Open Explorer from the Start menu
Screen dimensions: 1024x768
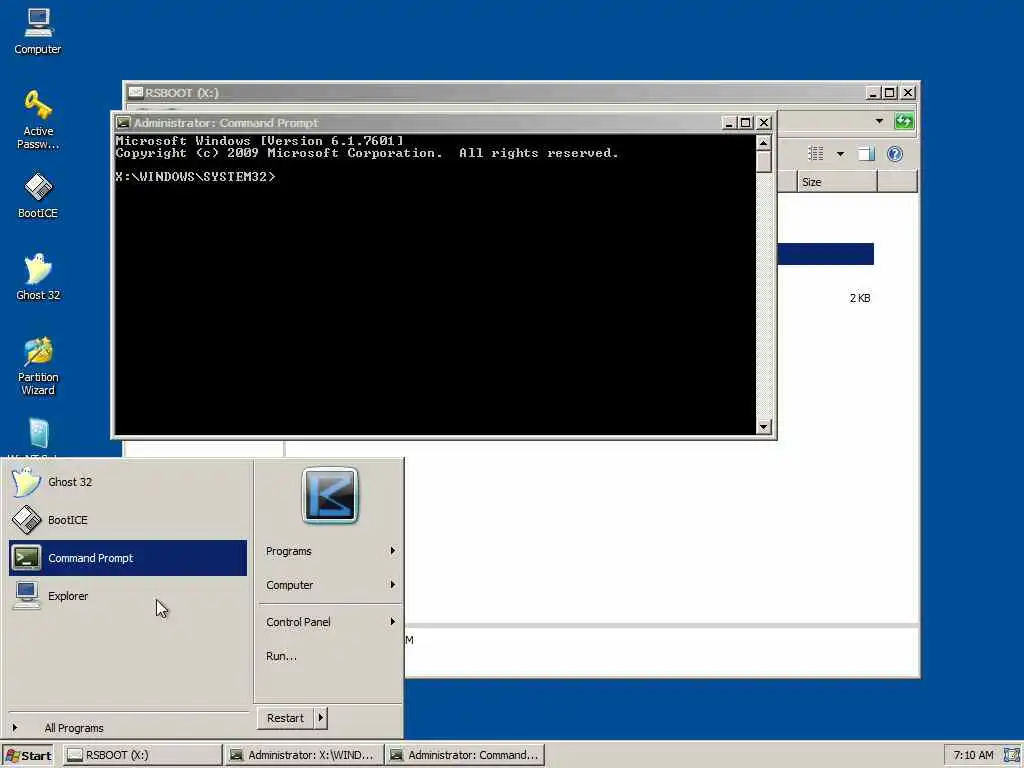[128, 596]
